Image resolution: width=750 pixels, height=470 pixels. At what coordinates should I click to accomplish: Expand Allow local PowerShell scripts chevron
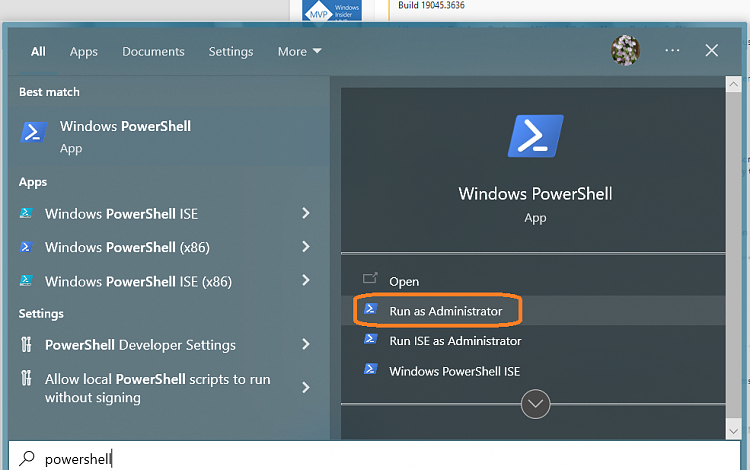(x=306, y=387)
